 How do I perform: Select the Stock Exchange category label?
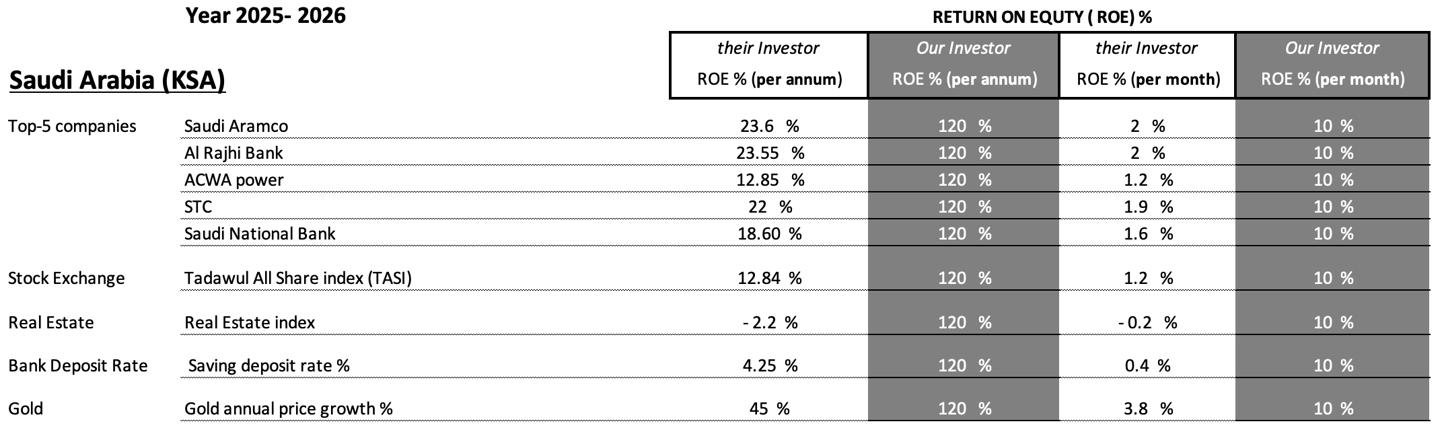(x=66, y=278)
